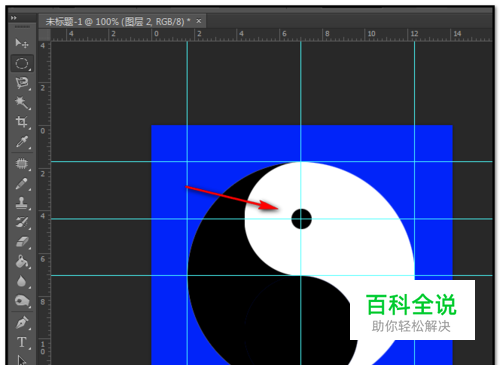Pick the Sponge tool
Image resolution: width=500 pixels, height=365 pixels.
(x=22, y=301)
